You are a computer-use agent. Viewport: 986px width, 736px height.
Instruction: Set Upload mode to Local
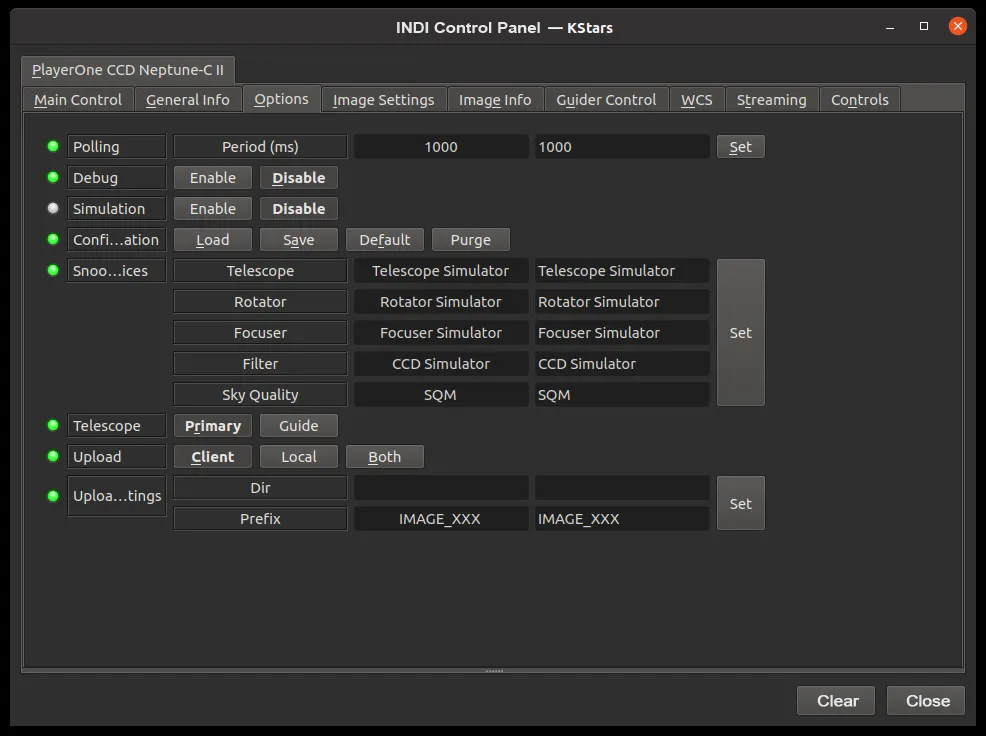pyautogui.click(x=299, y=456)
